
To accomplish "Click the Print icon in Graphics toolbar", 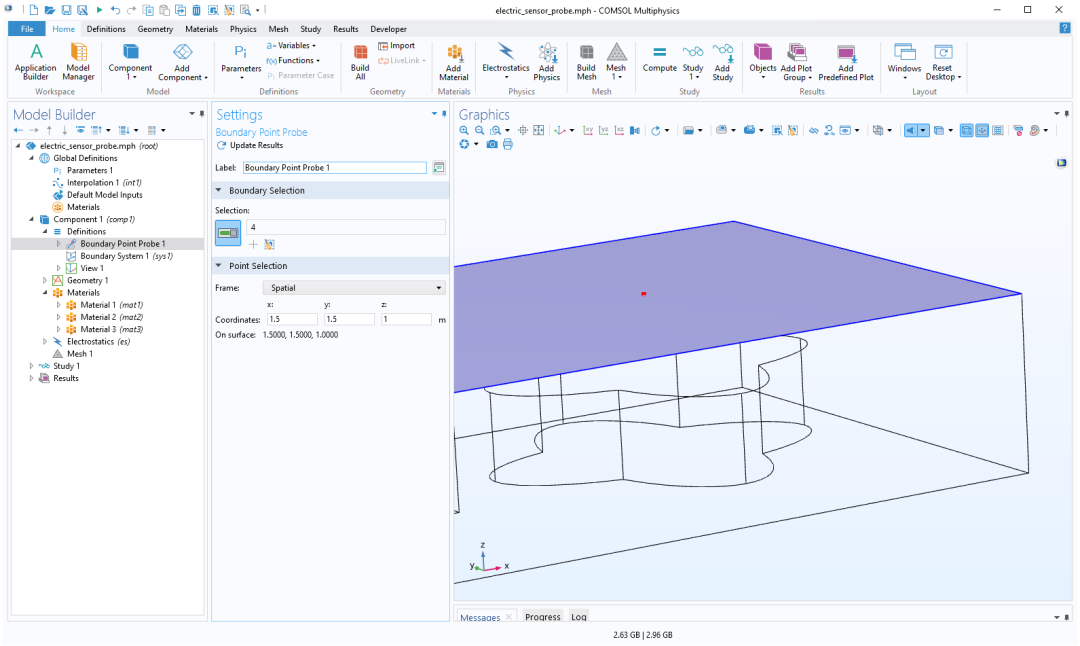I will (x=507, y=144).
